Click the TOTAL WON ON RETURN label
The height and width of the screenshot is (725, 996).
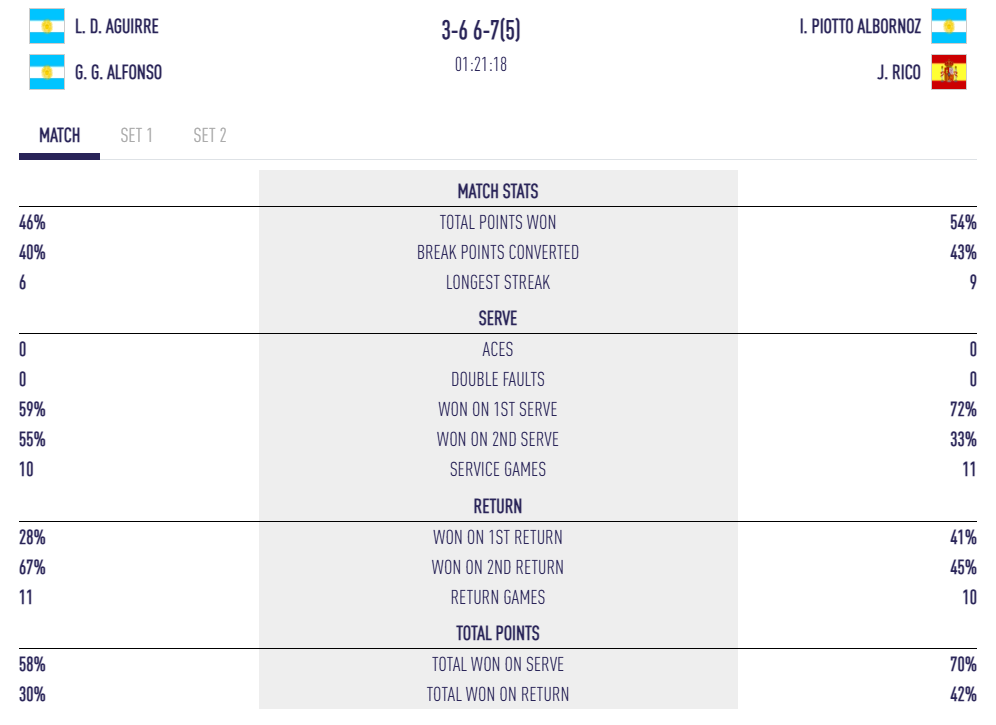498,694
